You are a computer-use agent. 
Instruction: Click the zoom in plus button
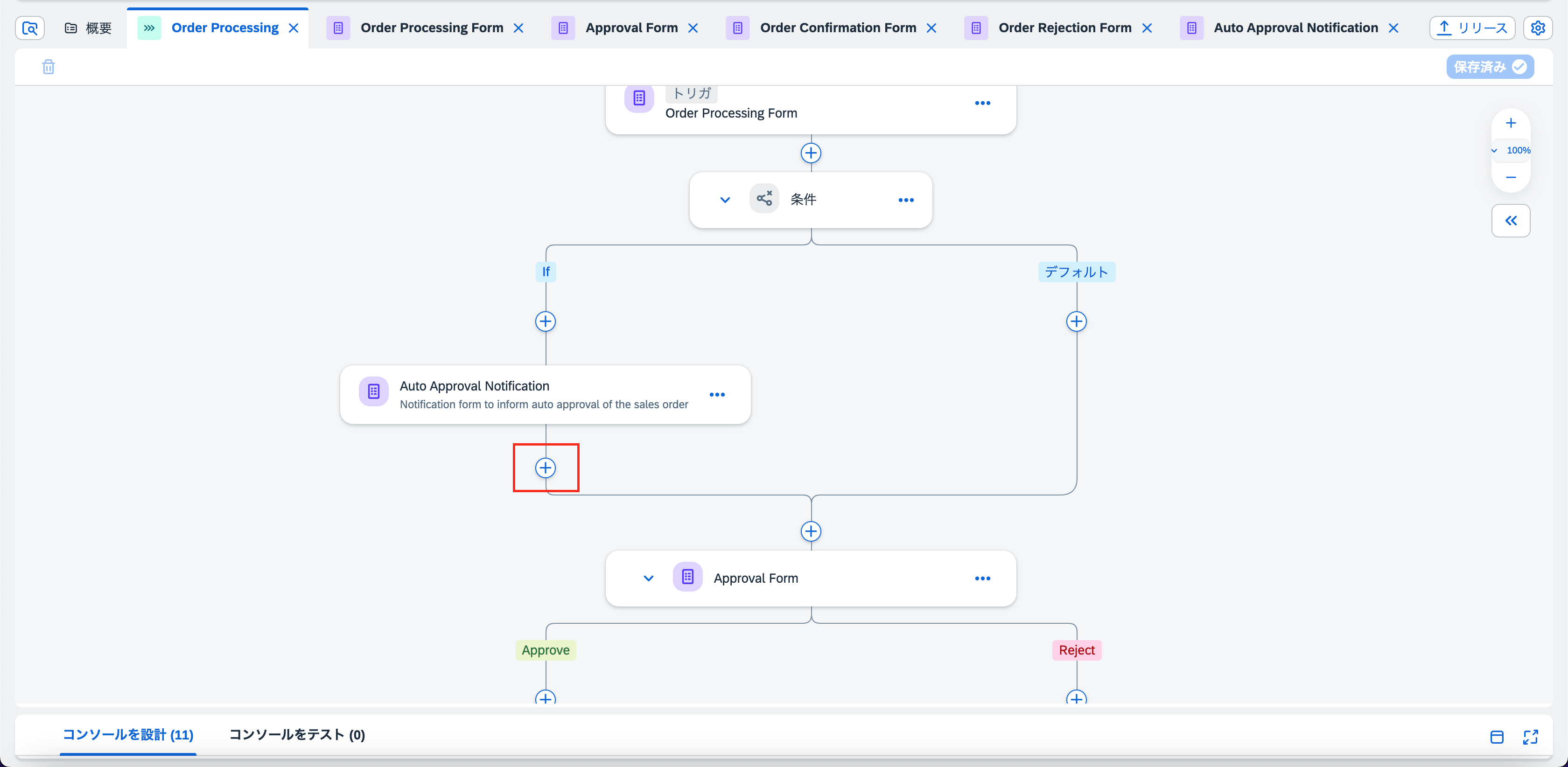click(1511, 124)
